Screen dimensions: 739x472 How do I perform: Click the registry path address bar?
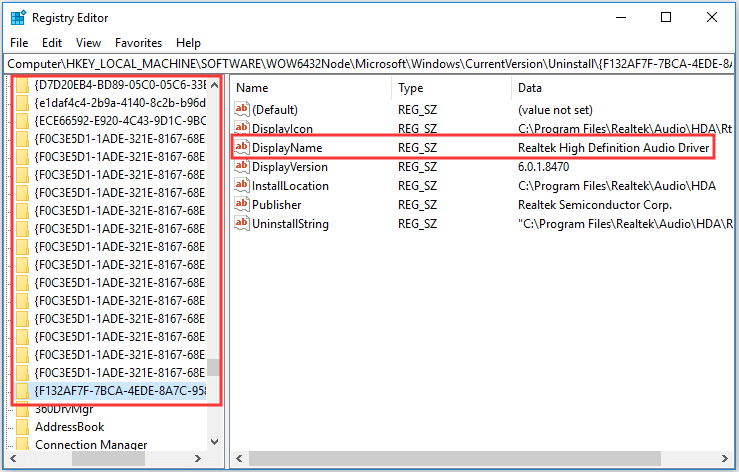[x=369, y=64]
